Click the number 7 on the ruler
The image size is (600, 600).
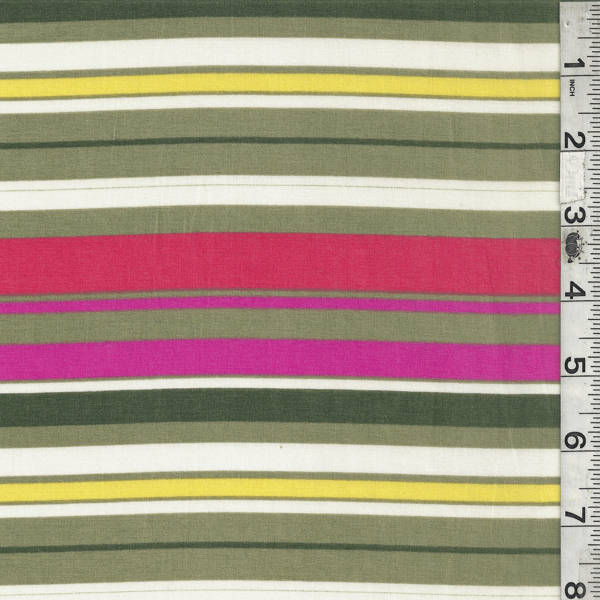(x=575, y=515)
